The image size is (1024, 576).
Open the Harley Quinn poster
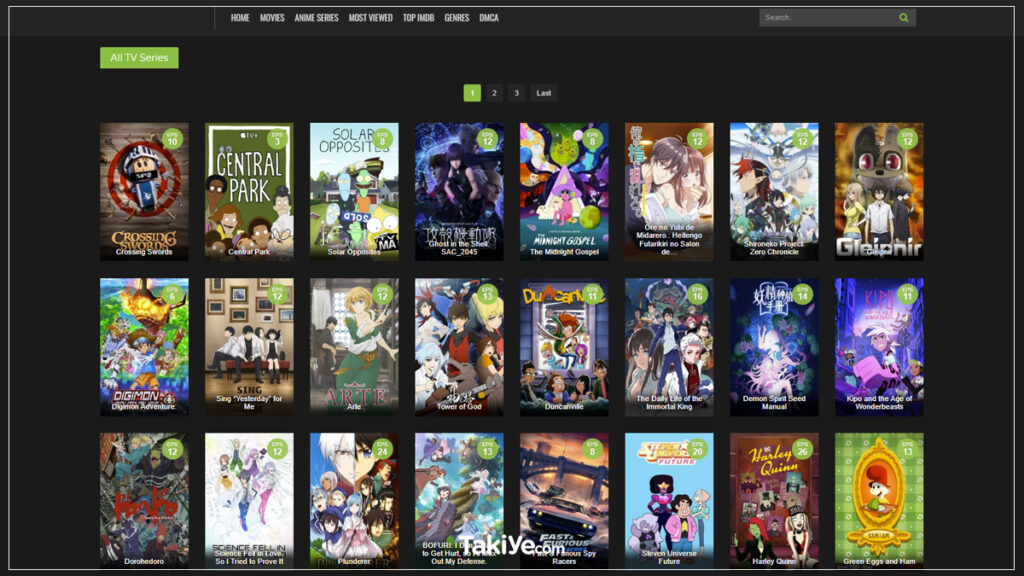(774, 501)
